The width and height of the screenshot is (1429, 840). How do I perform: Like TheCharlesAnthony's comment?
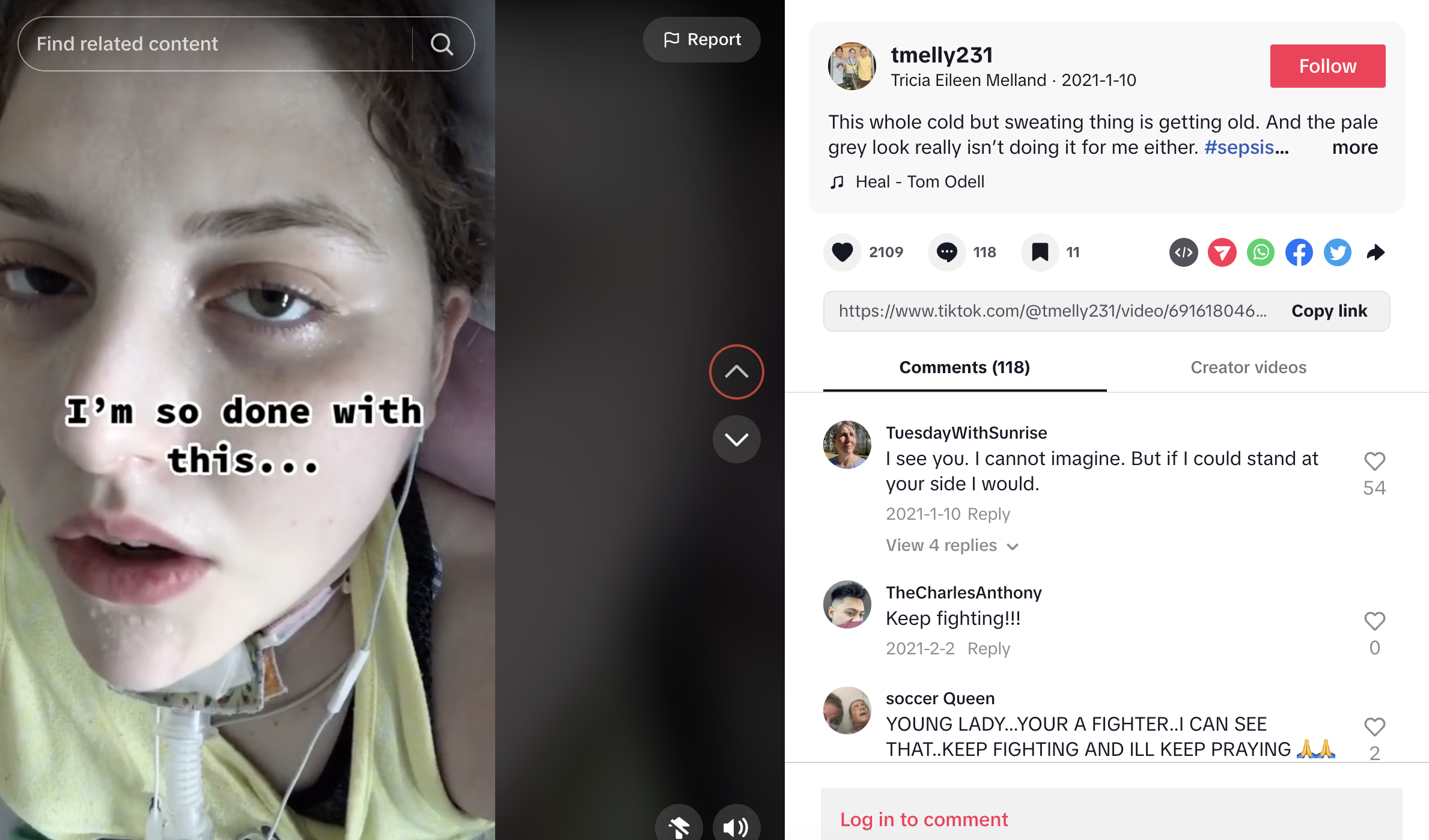click(1374, 621)
